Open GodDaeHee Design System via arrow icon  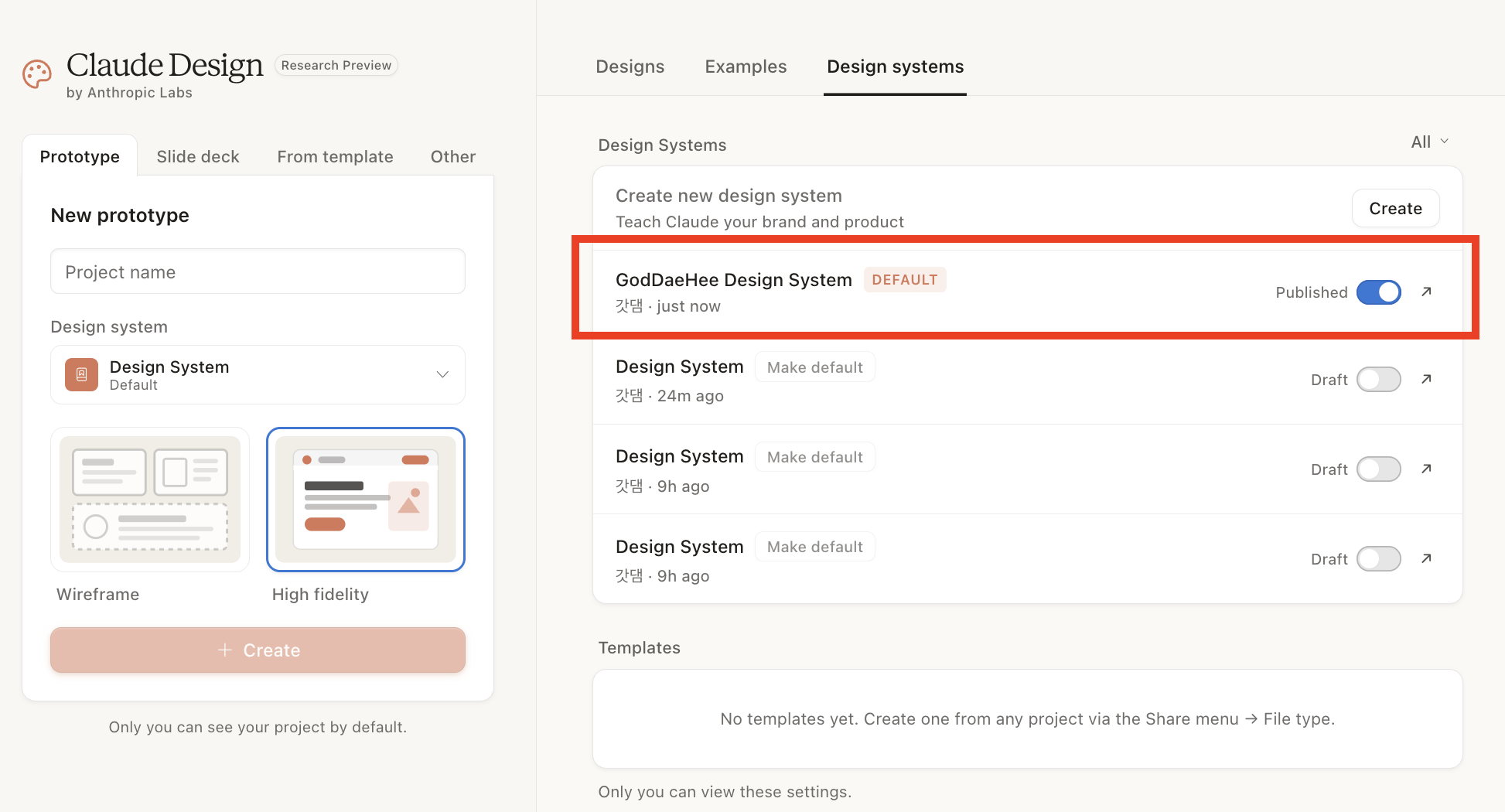[x=1427, y=292]
